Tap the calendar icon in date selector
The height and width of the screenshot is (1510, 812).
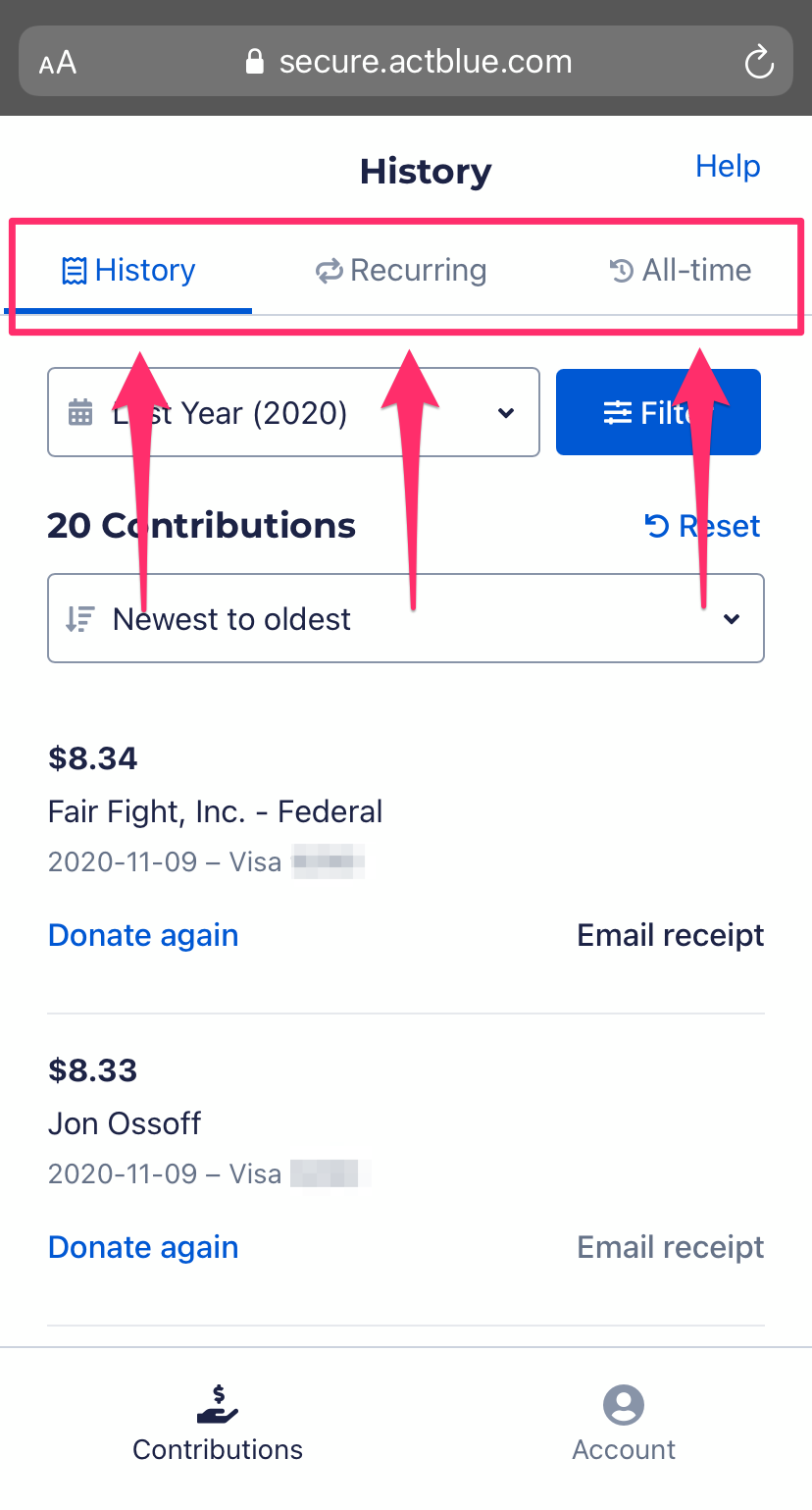[x=80, y=412]
